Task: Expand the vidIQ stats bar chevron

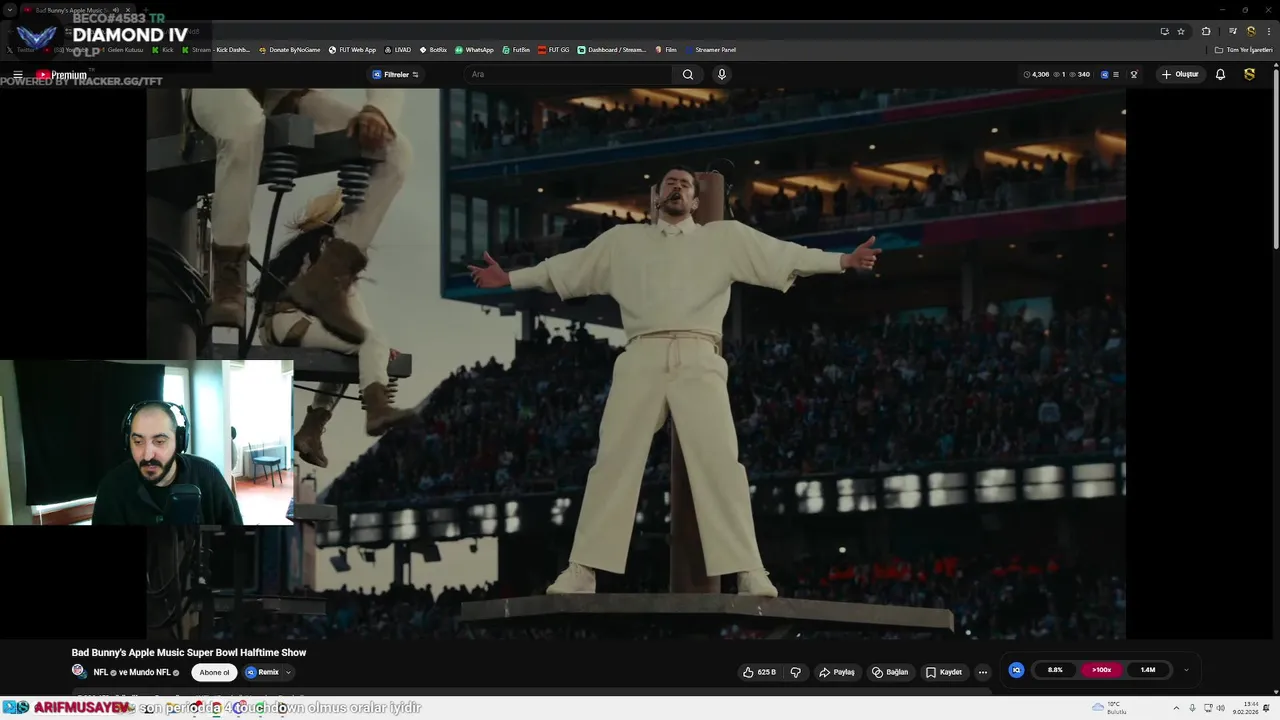Action: coord(1186,670)
